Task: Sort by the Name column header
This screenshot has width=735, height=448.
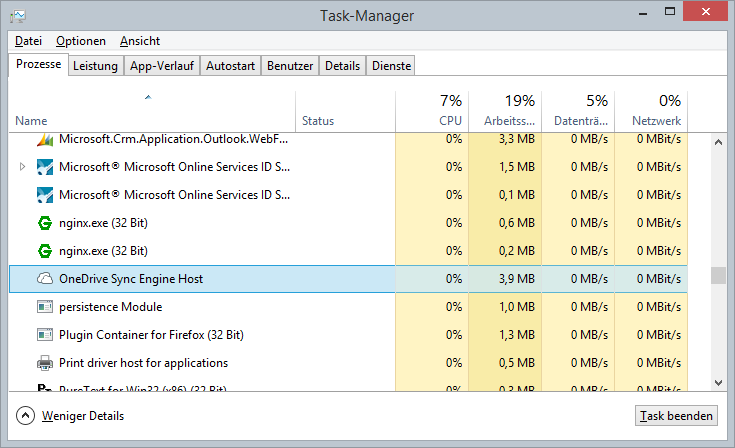Action: coord(152,112)
